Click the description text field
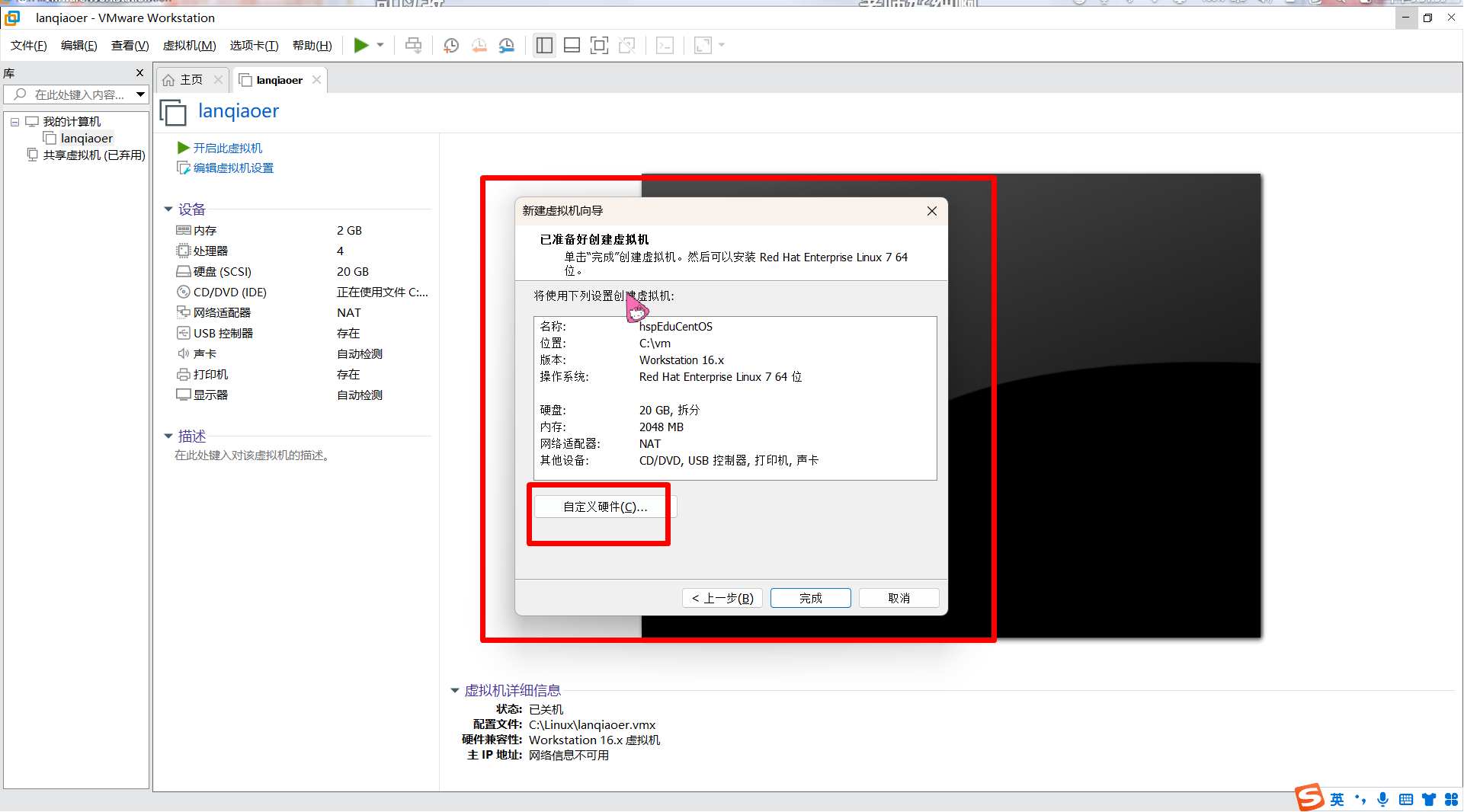The height and width of the screenshot is (812, 1464). coord(252,456)
